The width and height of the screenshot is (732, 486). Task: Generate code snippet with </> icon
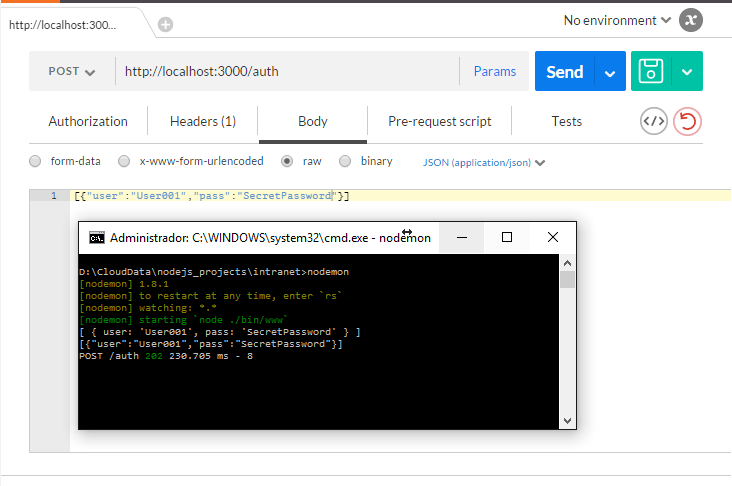click(x=654, y=121)
